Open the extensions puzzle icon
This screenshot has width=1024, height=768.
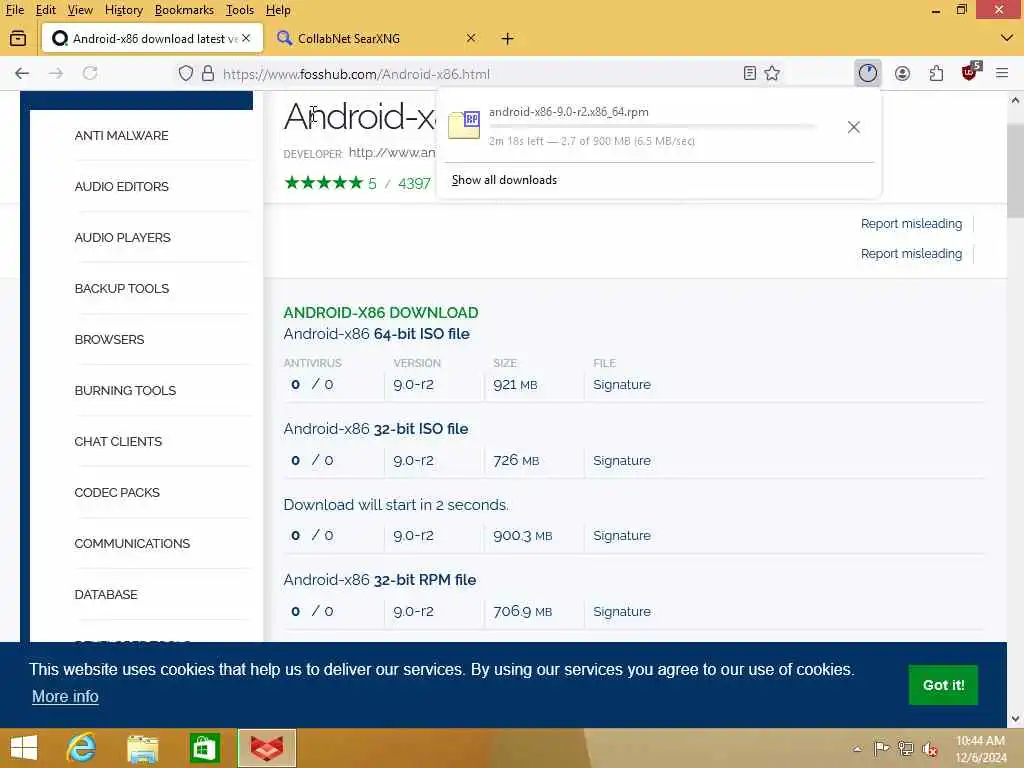coord(936,73)
